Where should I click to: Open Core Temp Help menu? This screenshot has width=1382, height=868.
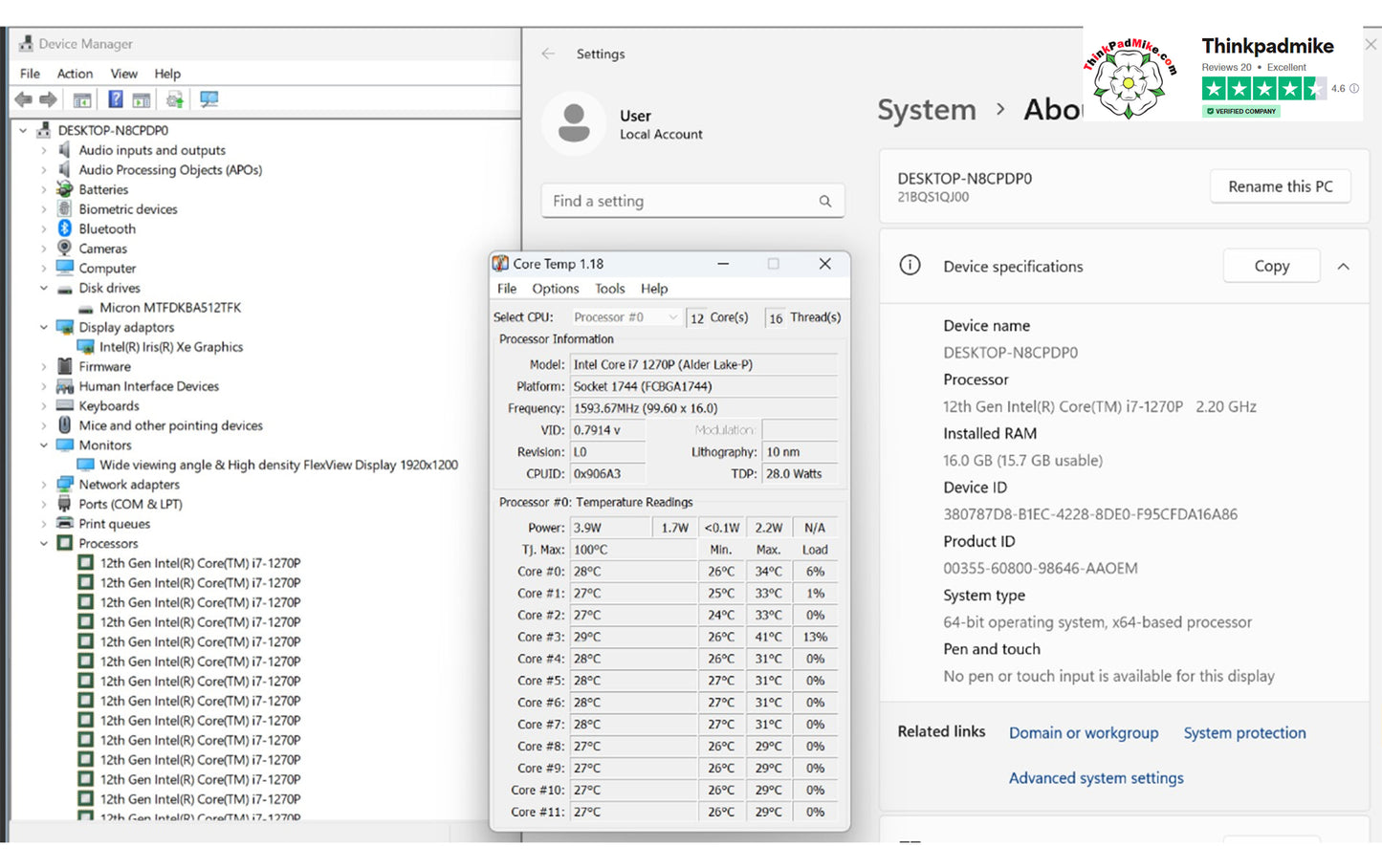[654, 289]
